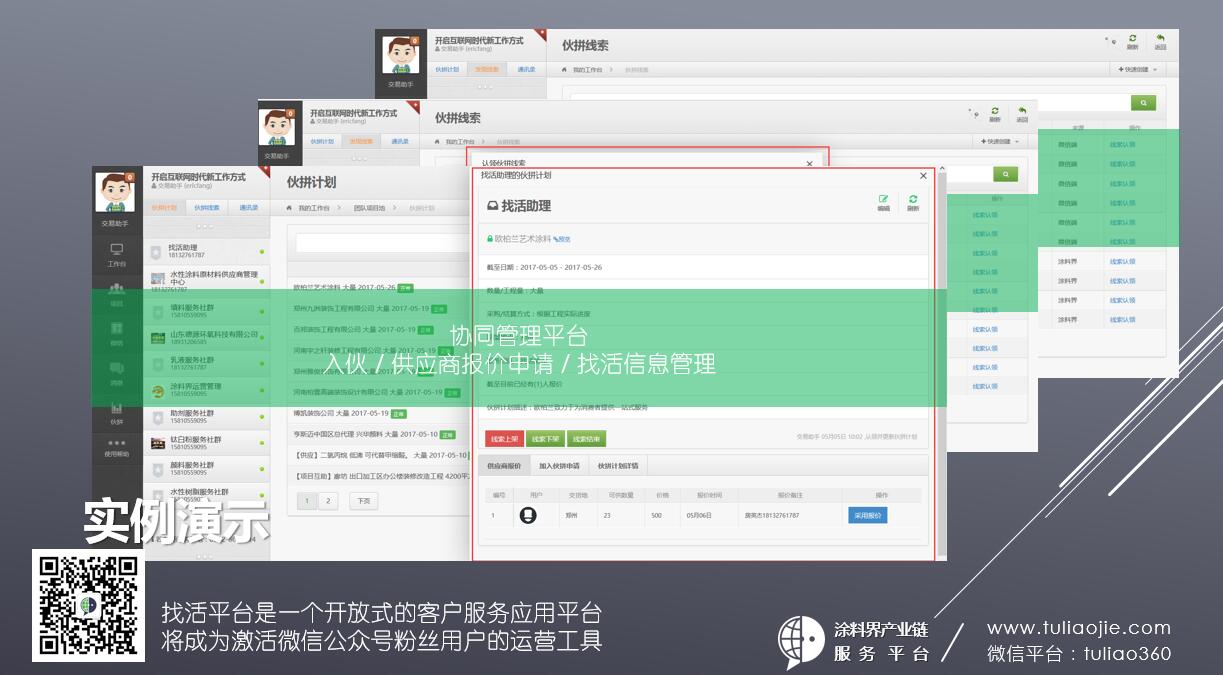Close the 找活助理的伙拼计划 dialog

coord(923,176)
